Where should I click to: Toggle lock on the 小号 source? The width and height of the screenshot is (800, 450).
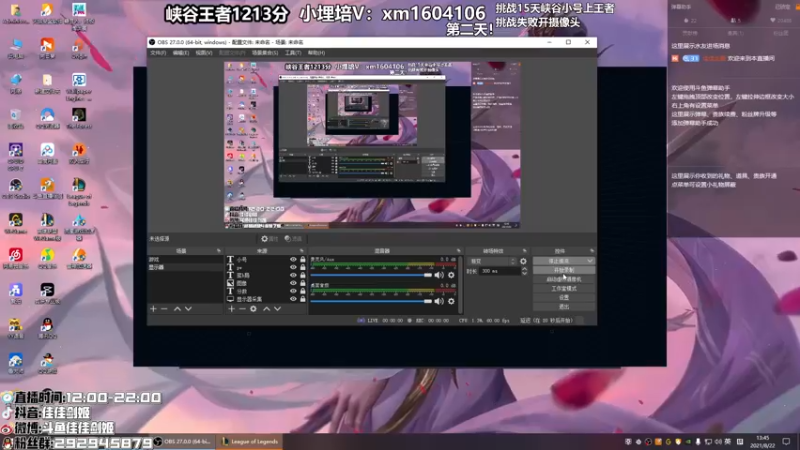point(303,259)
